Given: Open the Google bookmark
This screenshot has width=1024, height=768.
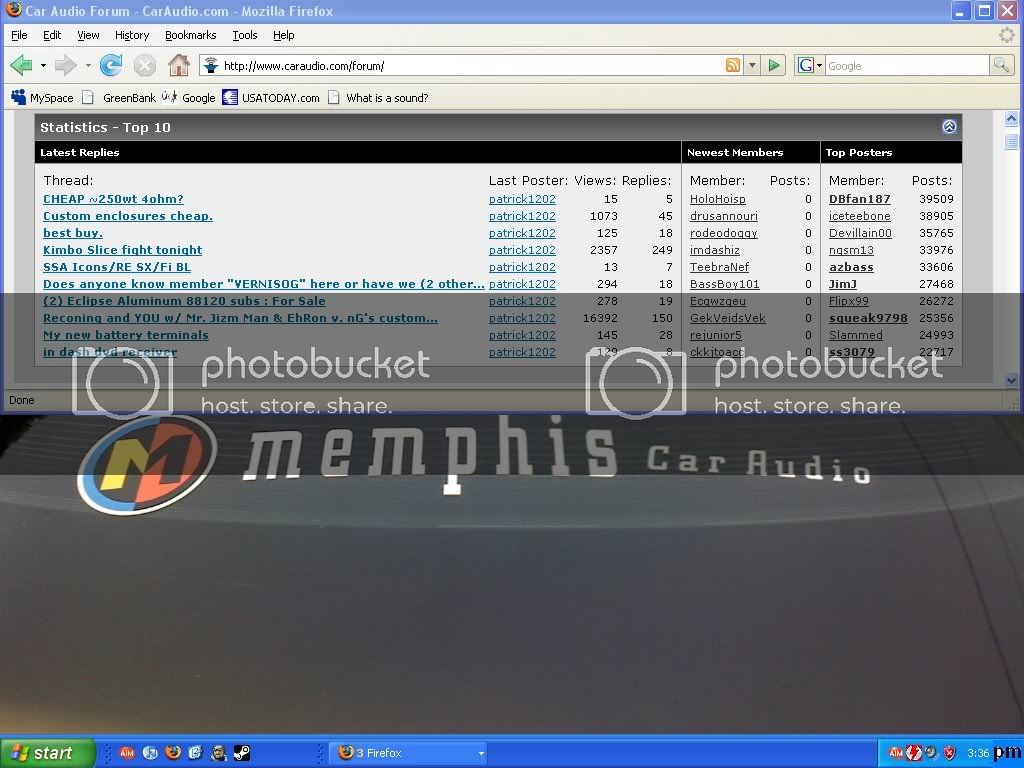Looking at the screenshot, I should (189, 98).
